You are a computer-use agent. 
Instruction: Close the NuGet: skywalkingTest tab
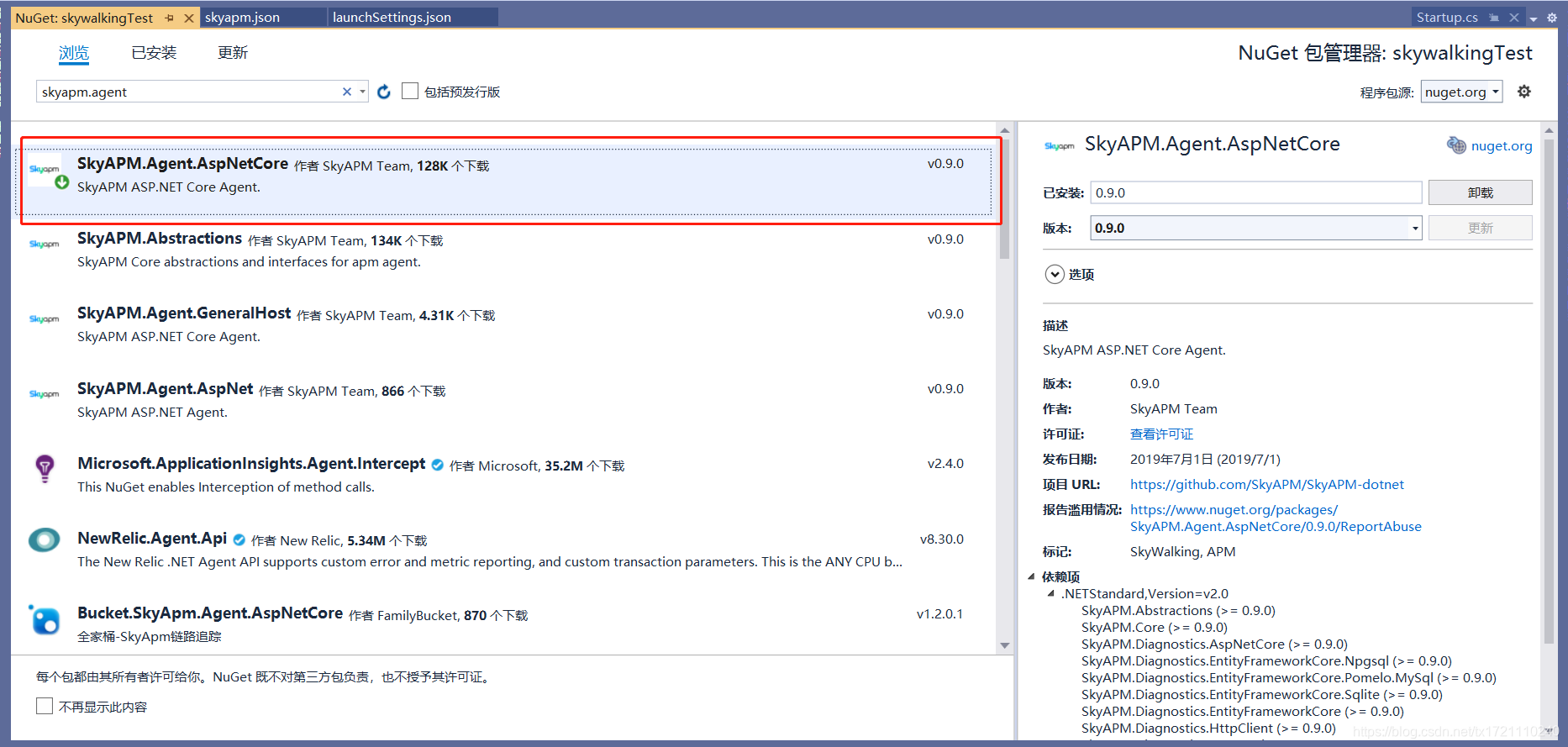[188, 18]
